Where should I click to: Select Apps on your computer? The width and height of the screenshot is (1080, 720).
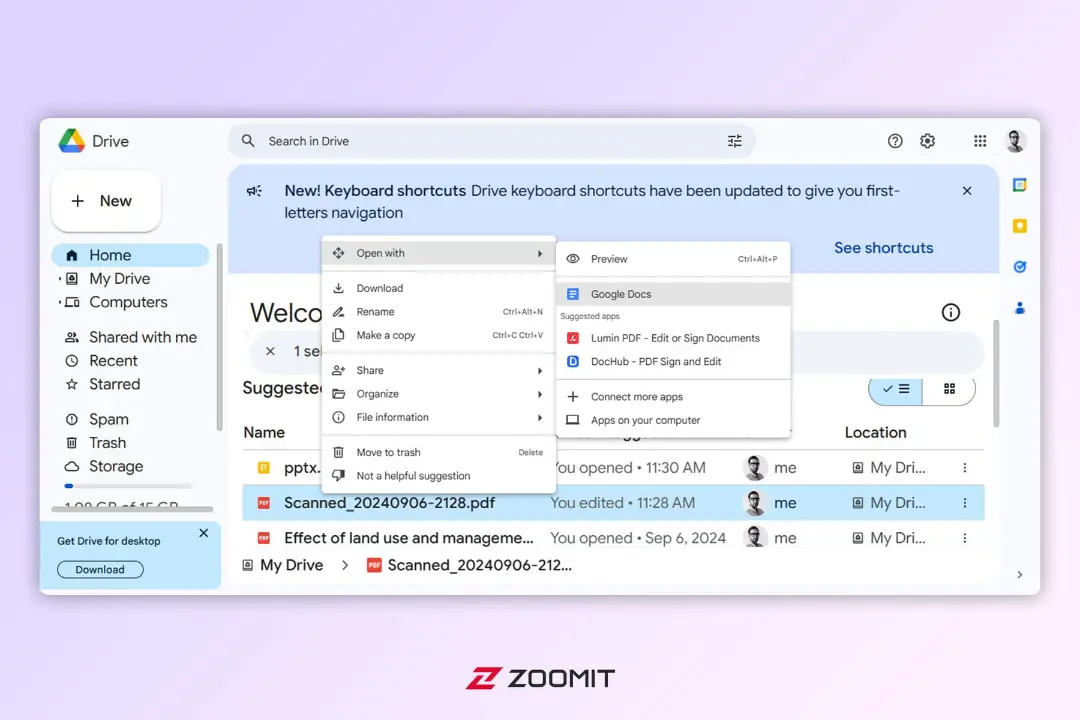pos(673,420)
